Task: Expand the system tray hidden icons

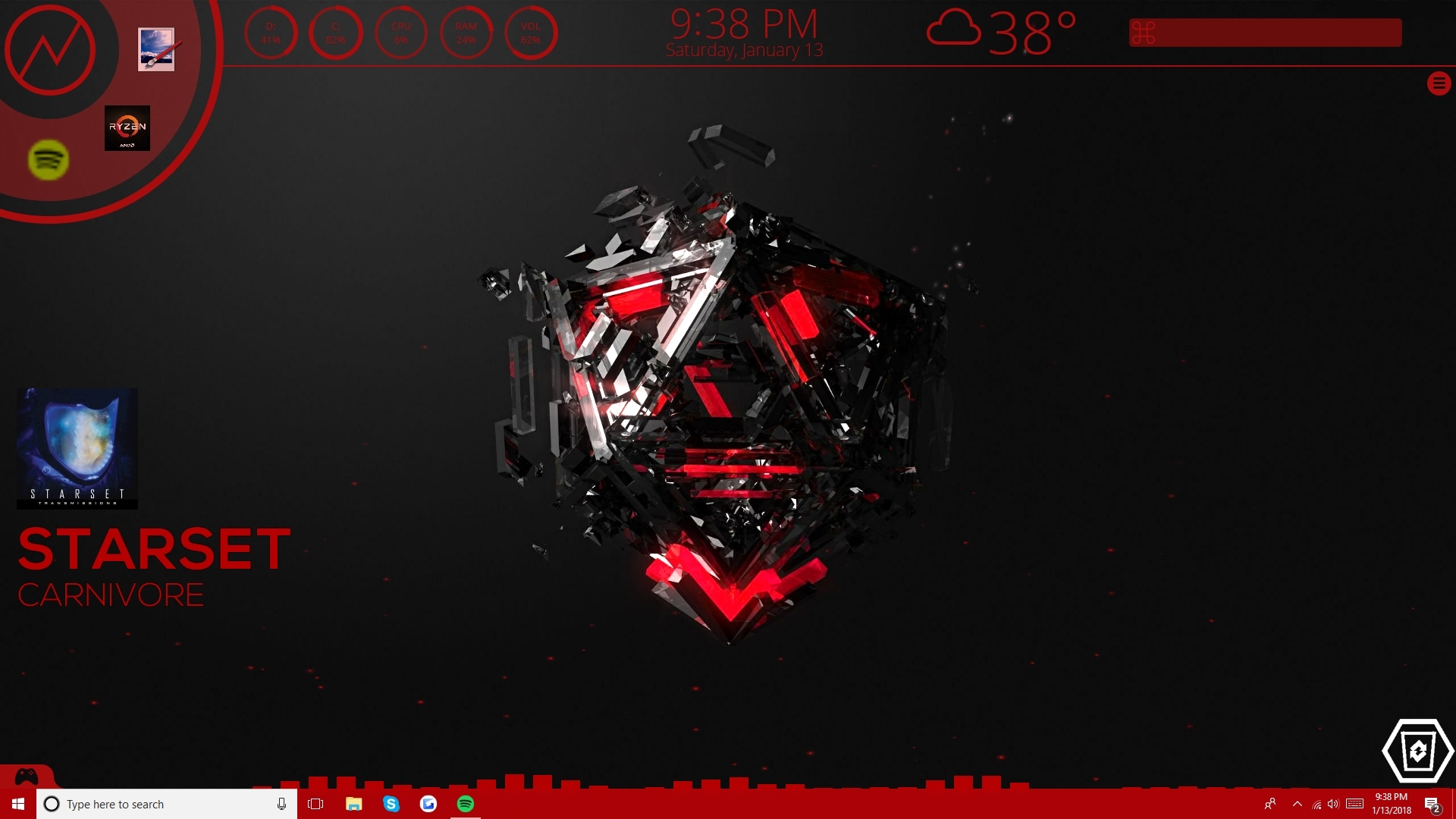Action: [1299, 803]
